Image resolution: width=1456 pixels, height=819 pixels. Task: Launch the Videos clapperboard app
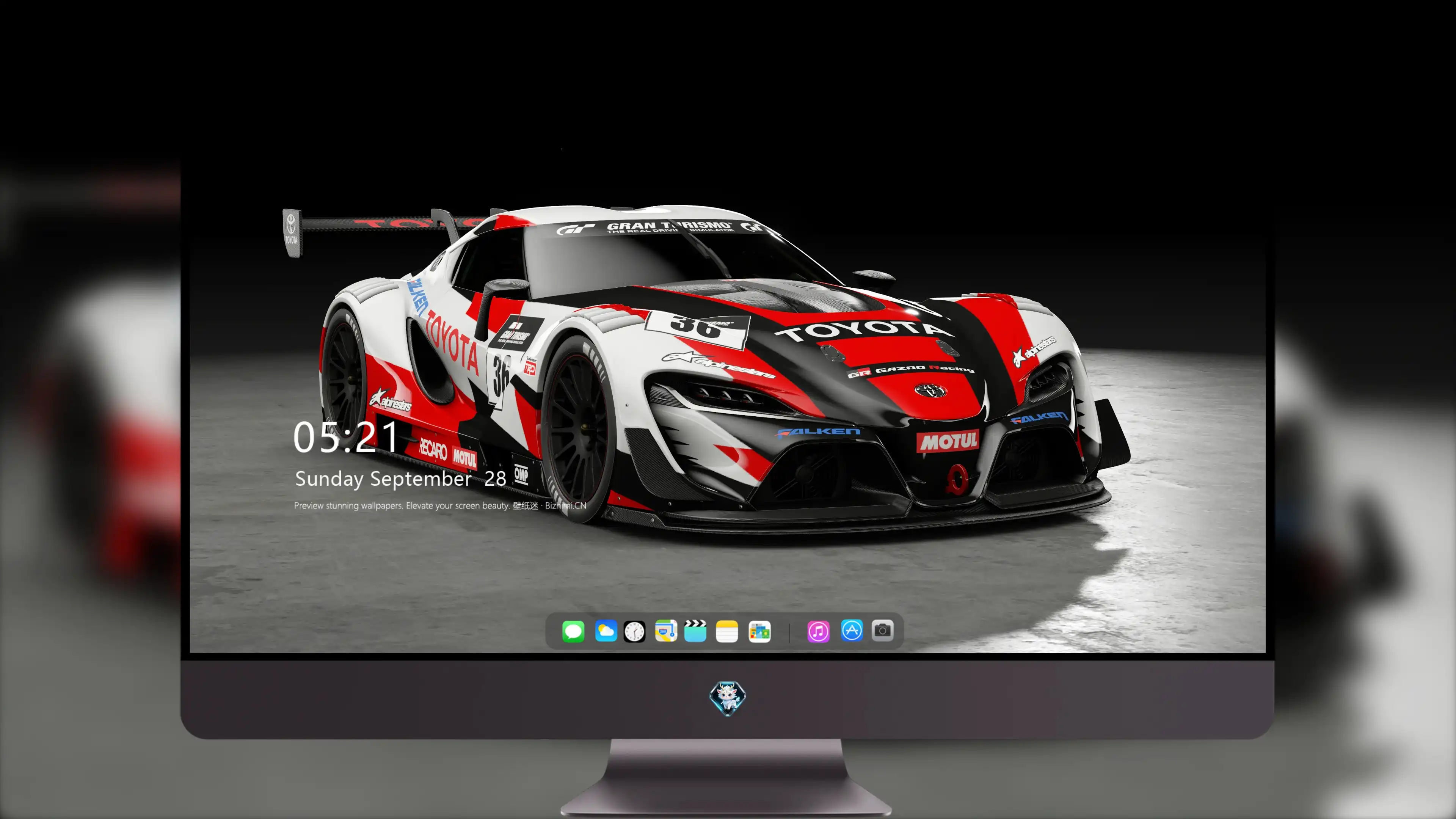click(x=695, y=631)
